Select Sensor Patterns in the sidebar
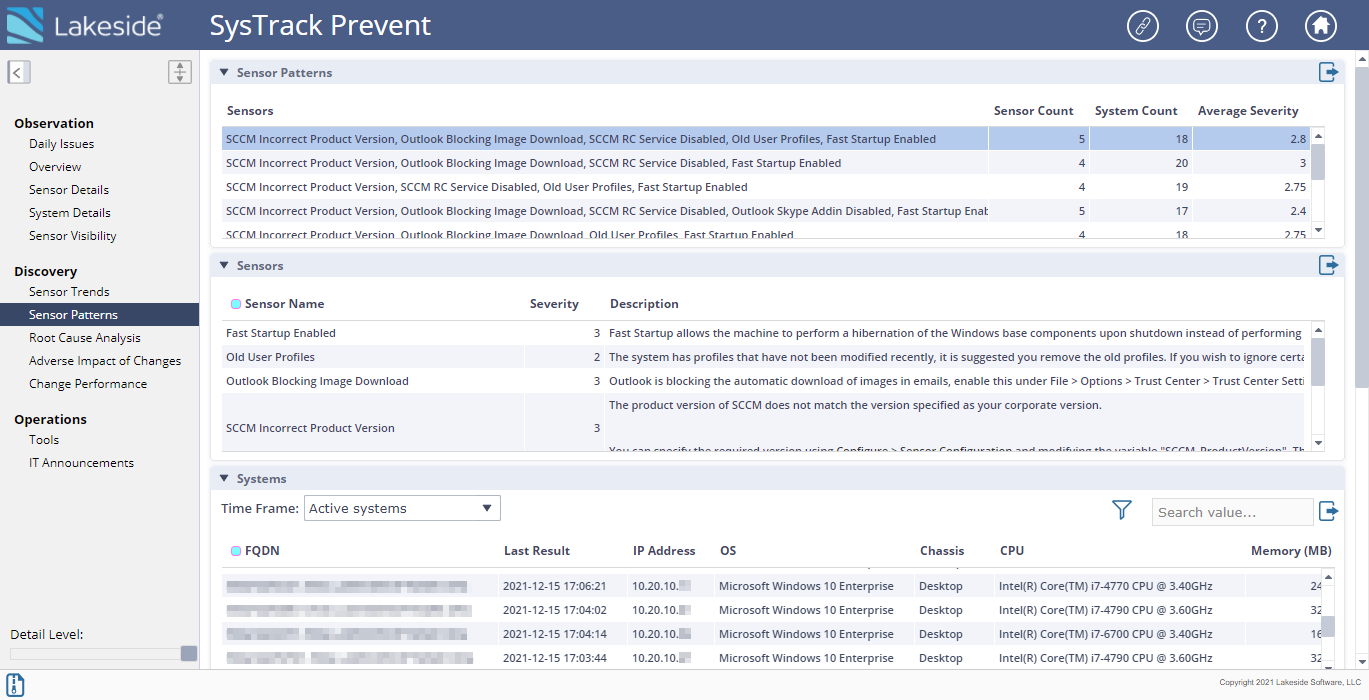 pyautogui.click(x=100, y=315)
